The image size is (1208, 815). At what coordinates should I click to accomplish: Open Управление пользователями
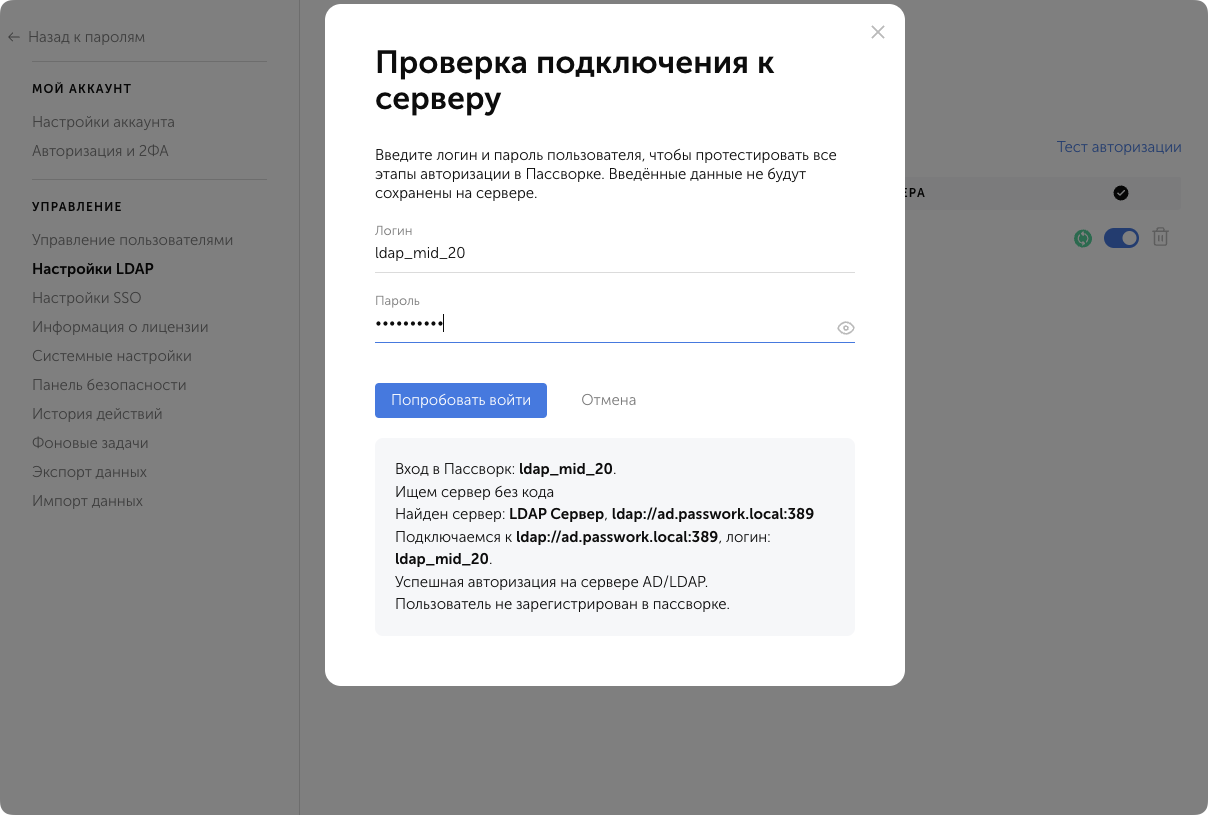(x=132, y=240)
